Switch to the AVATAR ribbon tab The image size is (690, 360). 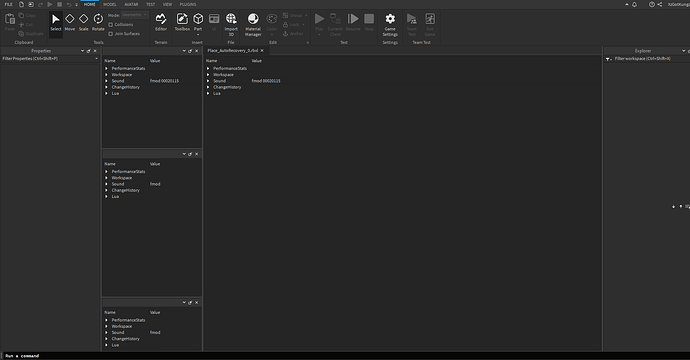(x=131, y=4)
